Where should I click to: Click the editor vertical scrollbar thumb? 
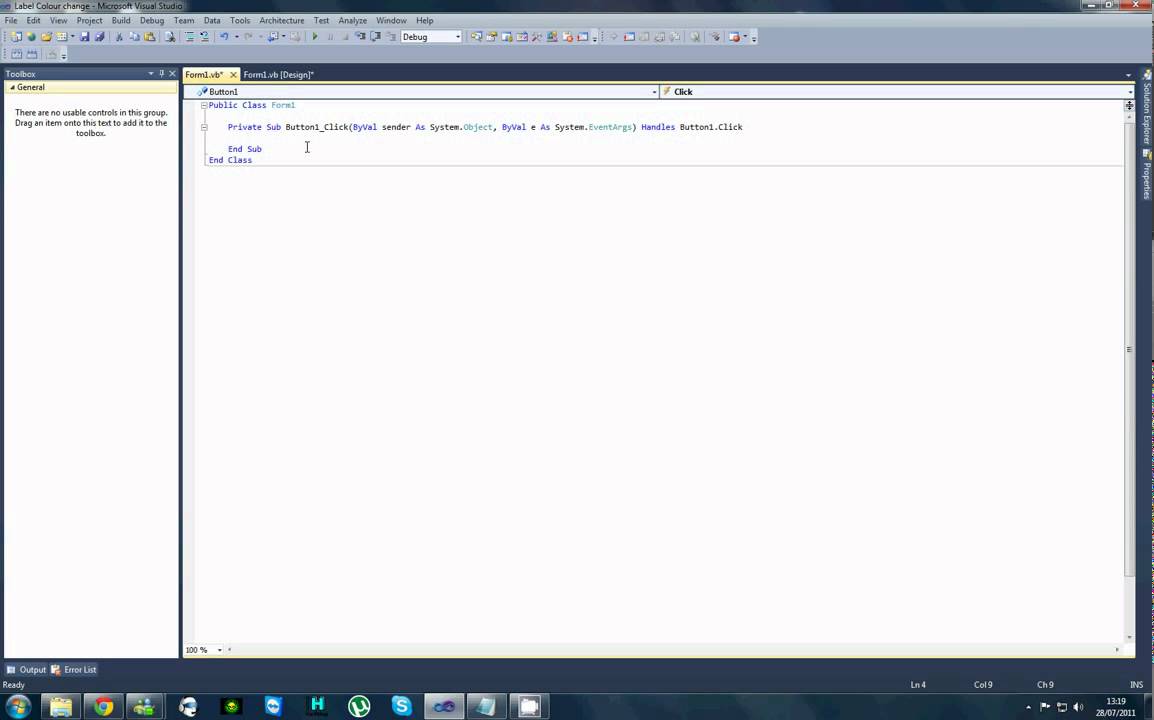(x=1129, y=349)
